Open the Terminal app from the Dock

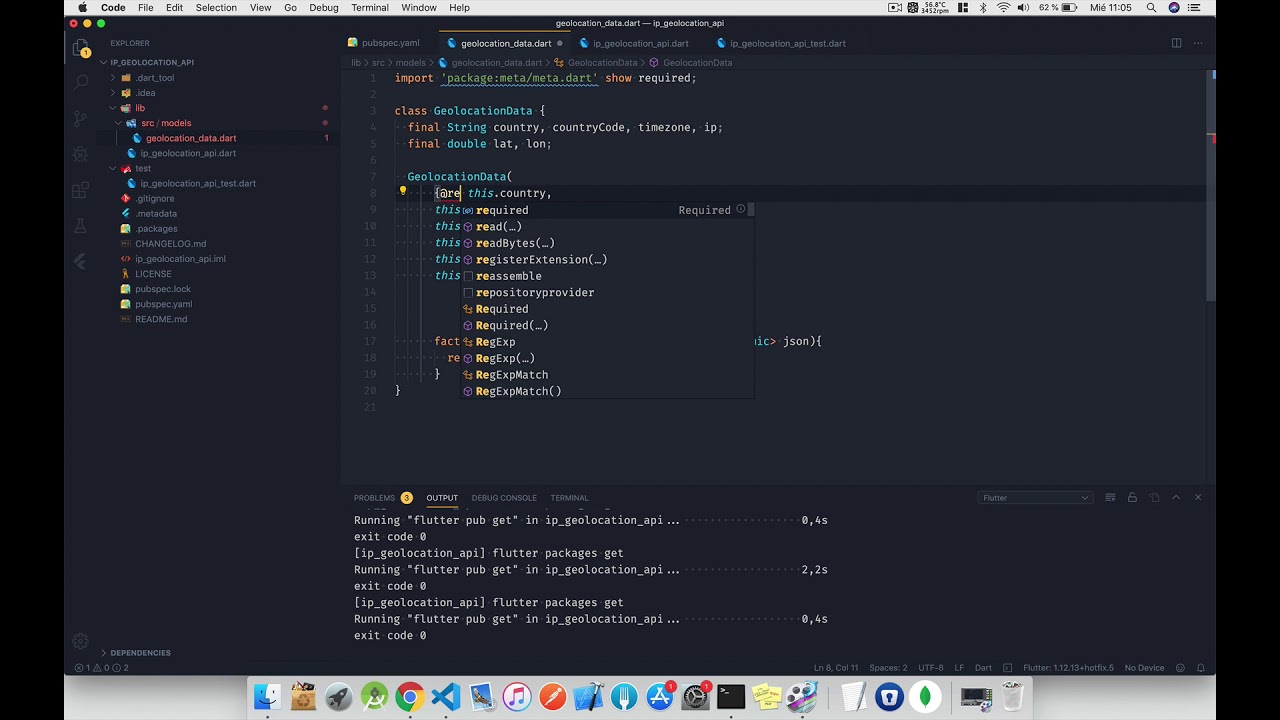point(731,696)
